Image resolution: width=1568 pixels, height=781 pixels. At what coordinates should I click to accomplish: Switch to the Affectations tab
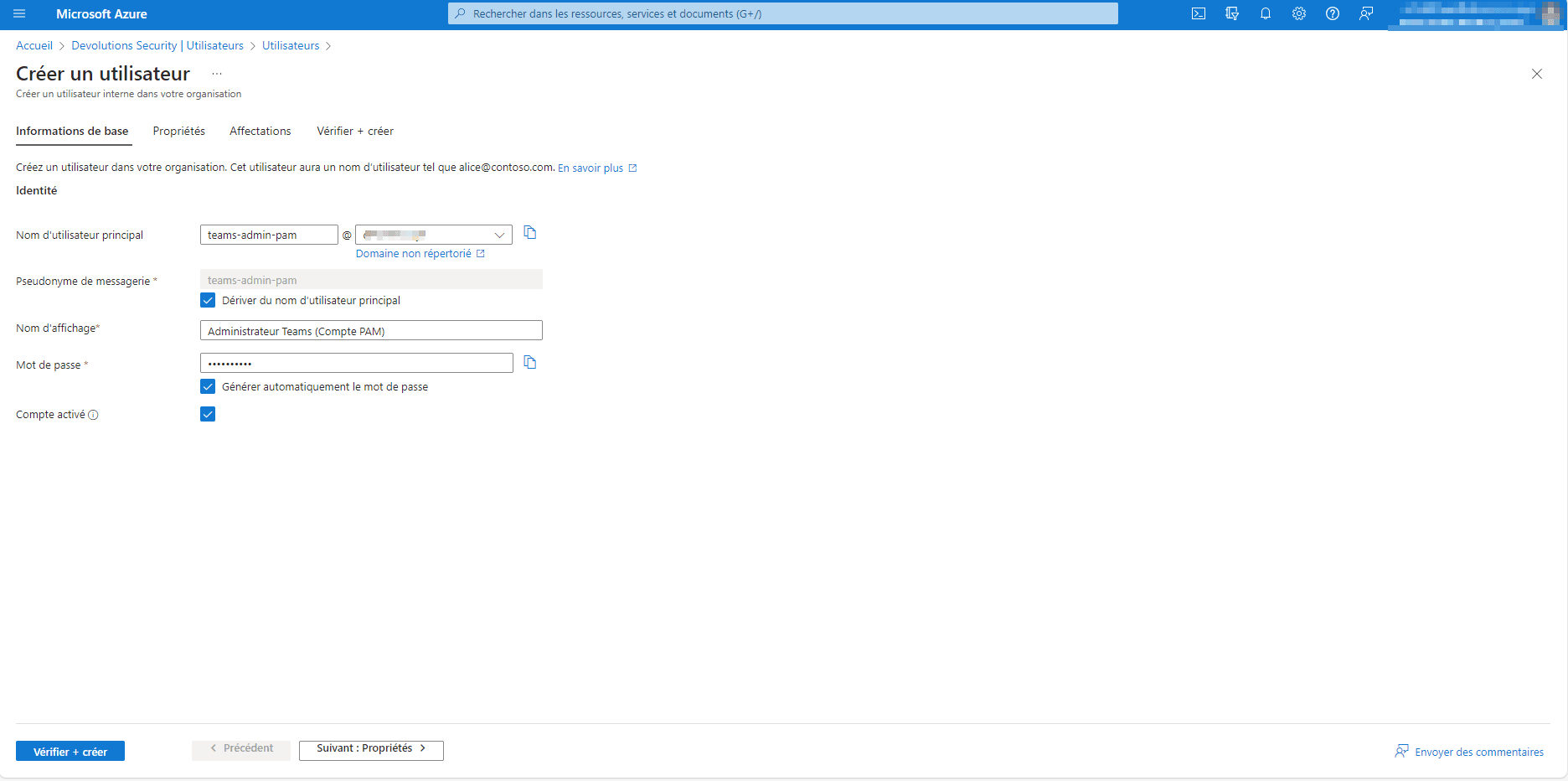coord(260,132)
